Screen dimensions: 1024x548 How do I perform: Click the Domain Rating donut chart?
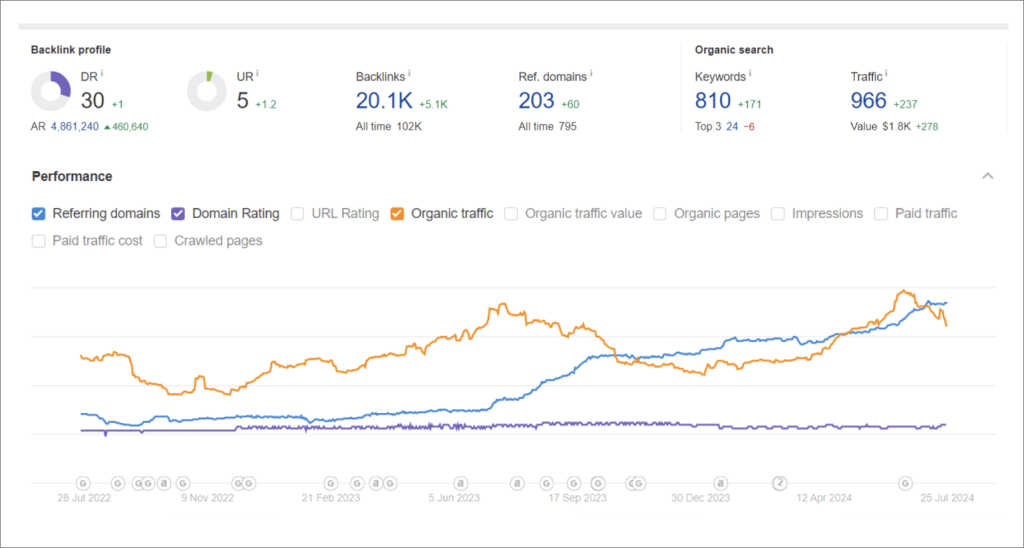(x=51, y=91)
